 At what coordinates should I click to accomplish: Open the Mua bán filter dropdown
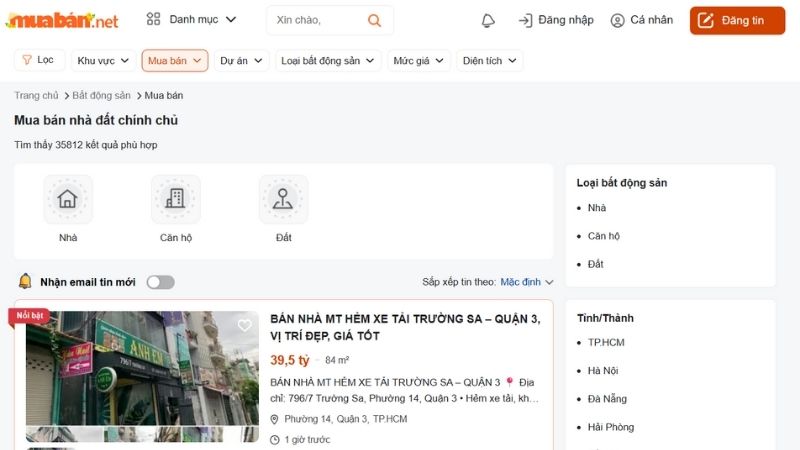tap(174, 61)
